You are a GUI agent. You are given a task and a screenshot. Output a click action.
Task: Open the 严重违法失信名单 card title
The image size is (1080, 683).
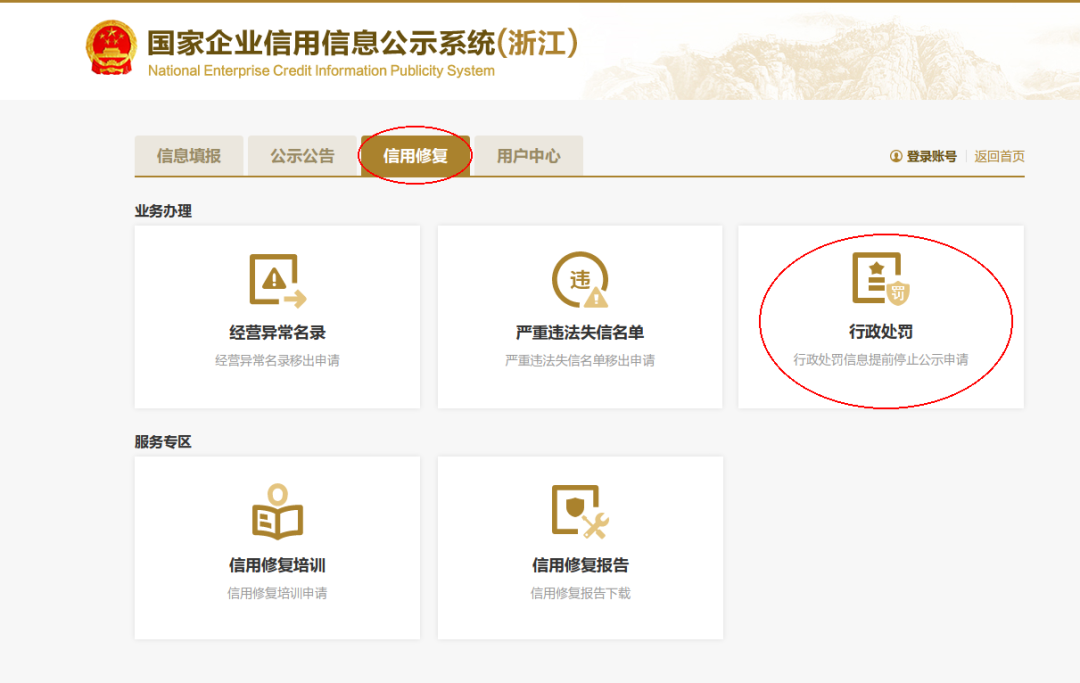point(580,333)
